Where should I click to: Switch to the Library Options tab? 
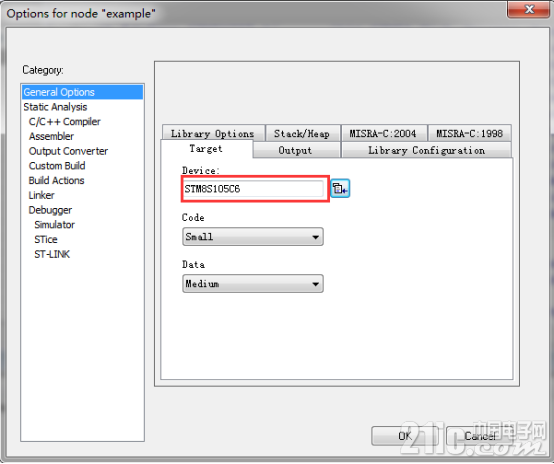coord(213,134)
